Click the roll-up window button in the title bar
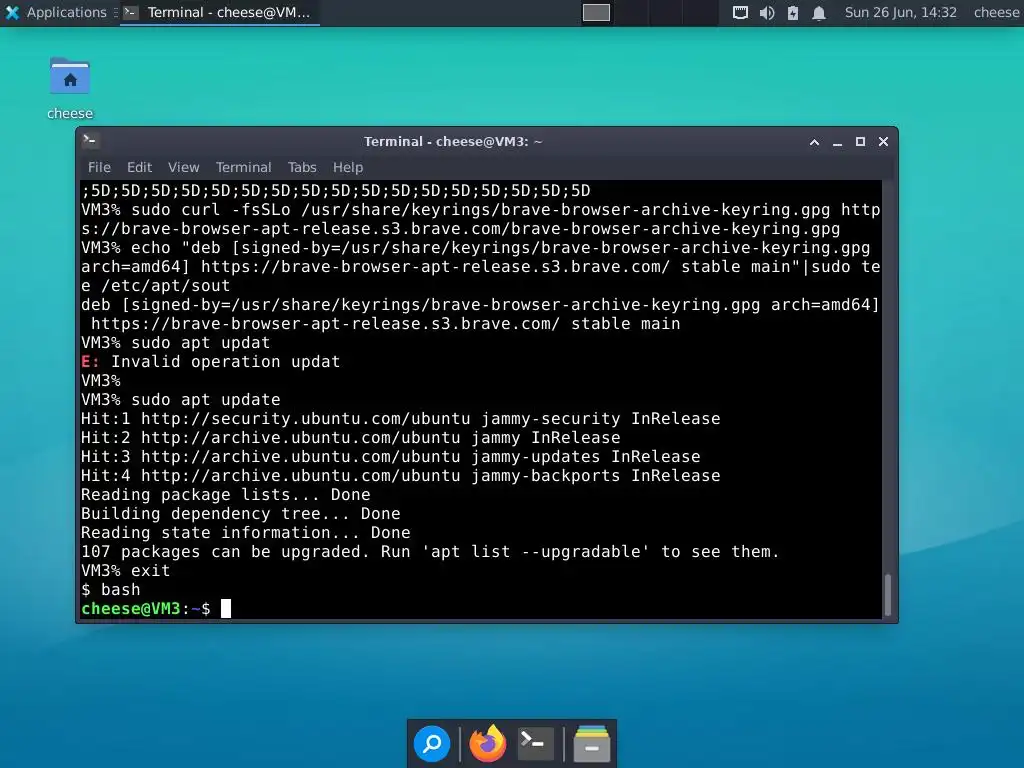The width and height of the screenshot is (1024, 768). [x=814, y=142]
